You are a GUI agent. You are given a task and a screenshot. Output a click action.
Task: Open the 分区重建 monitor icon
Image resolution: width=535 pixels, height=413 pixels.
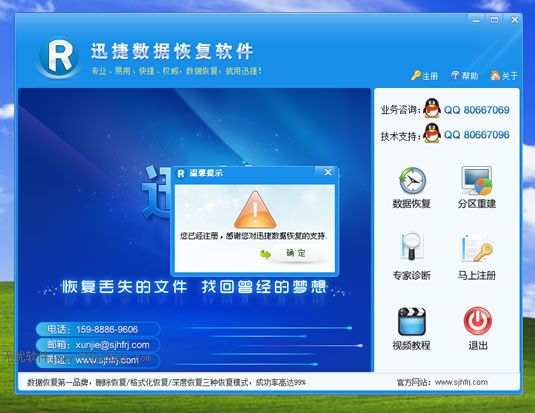click(477, 181)
